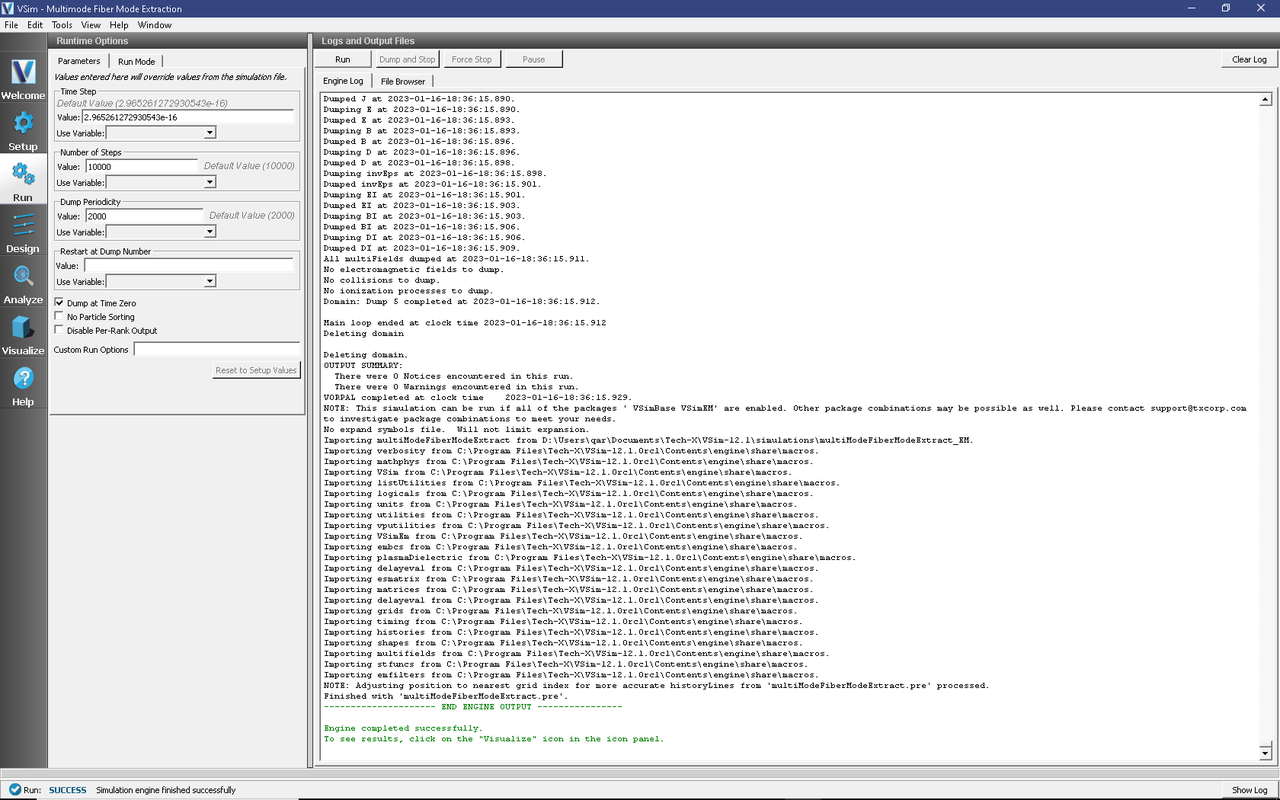The image size is (1280, 800).
Task: Open the Tools menu
Action: click(61, 25)
